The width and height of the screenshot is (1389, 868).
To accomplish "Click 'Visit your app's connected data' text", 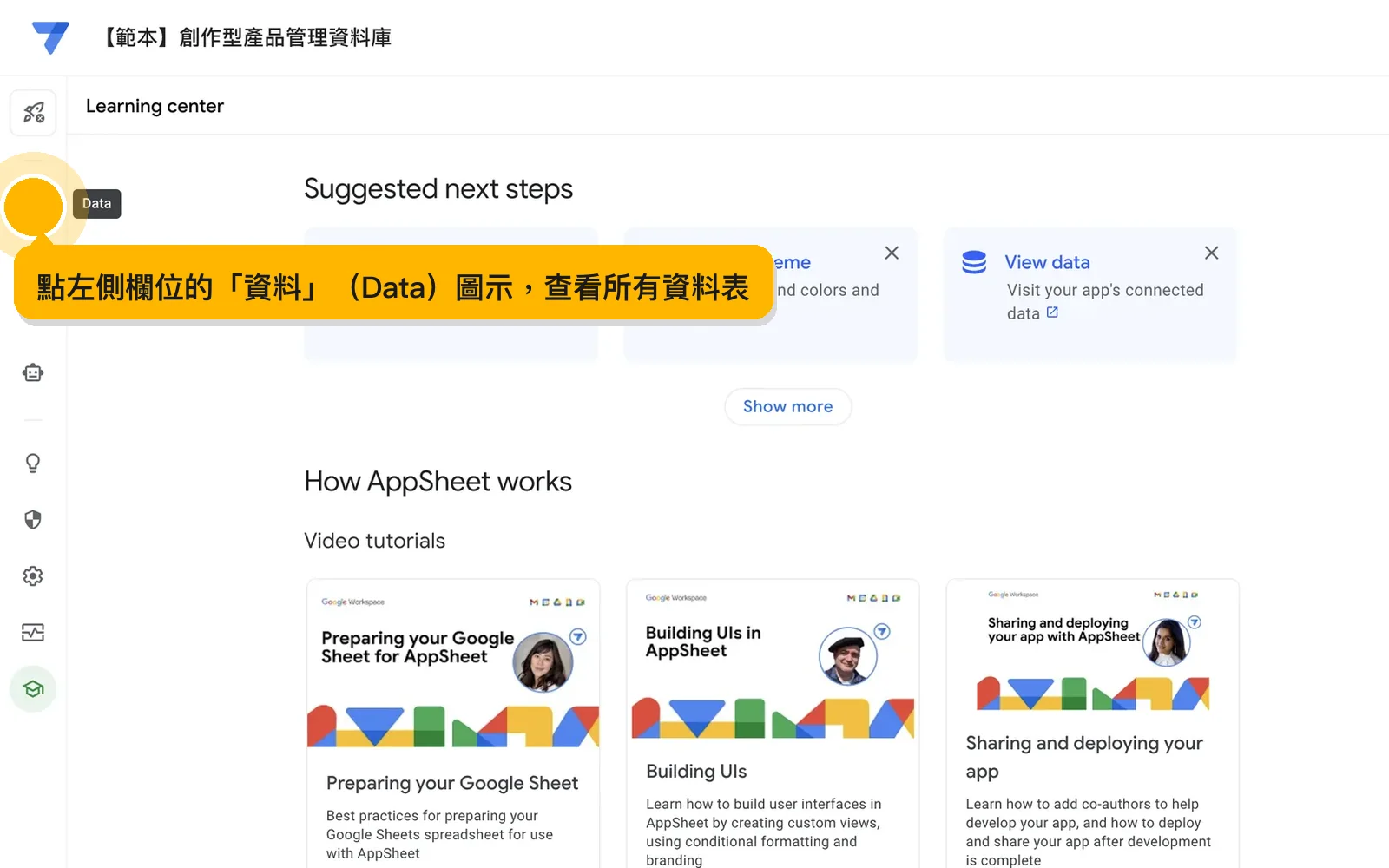I will coord(1105,301).
